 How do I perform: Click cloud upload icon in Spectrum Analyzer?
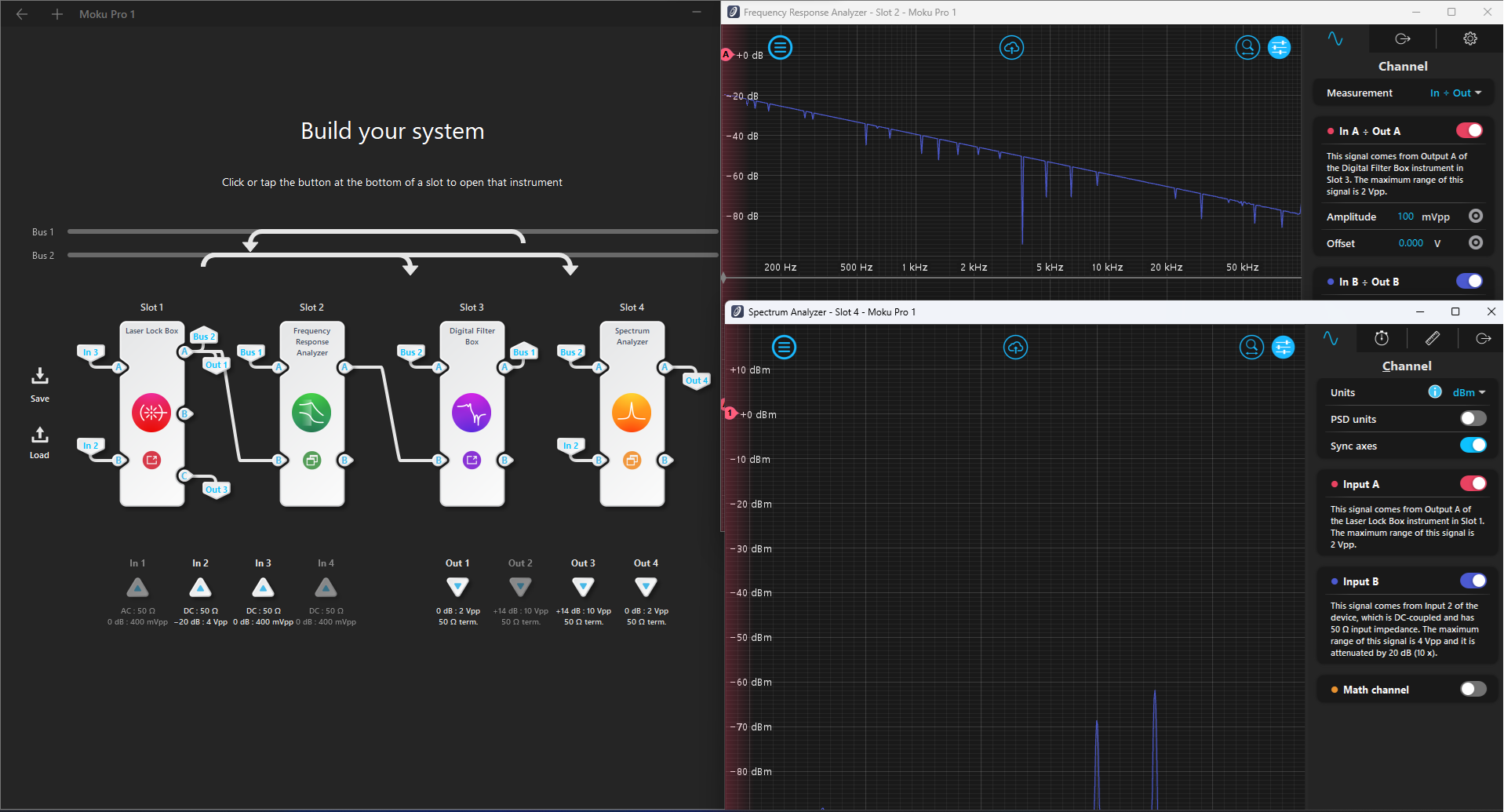1015,347
